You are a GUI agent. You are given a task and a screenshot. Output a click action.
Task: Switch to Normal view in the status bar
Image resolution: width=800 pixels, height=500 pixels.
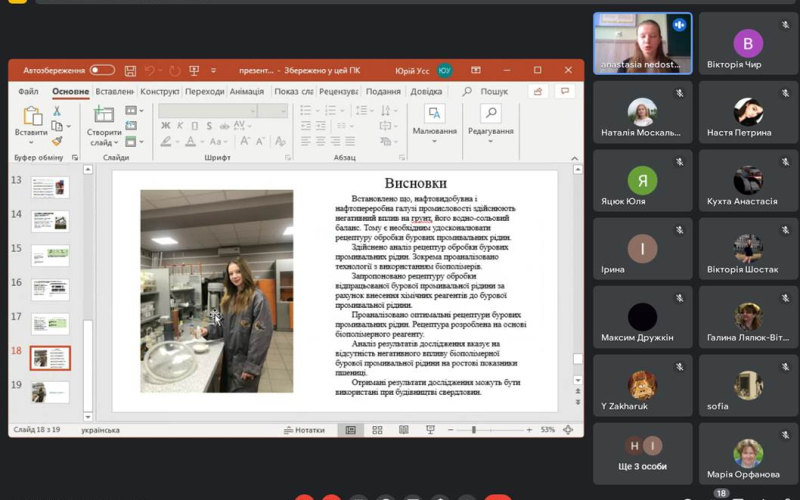point(351,430)
